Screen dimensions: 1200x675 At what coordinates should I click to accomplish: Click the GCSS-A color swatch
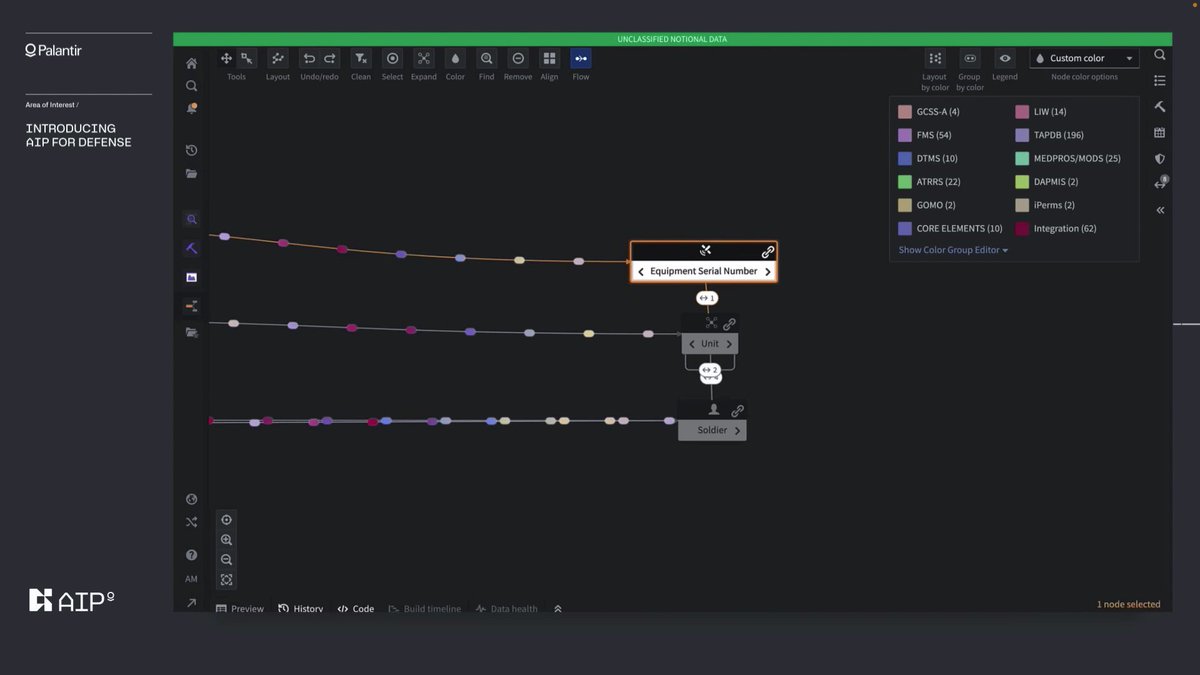[x=905, y=112]
